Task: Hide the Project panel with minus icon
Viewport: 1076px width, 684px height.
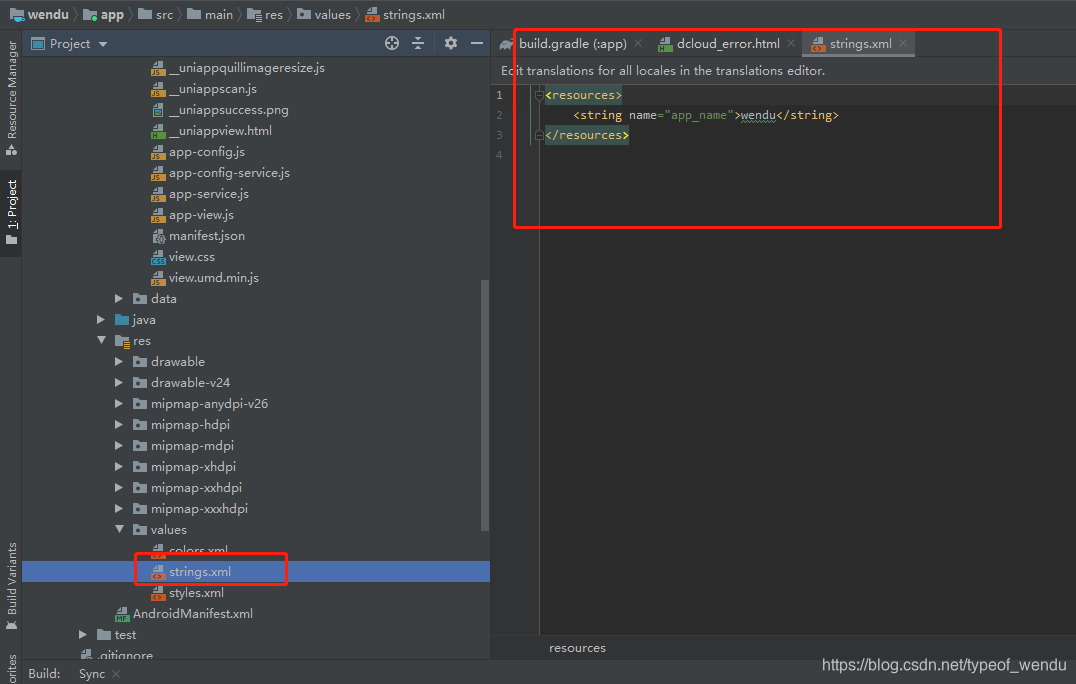Action: 477,43
